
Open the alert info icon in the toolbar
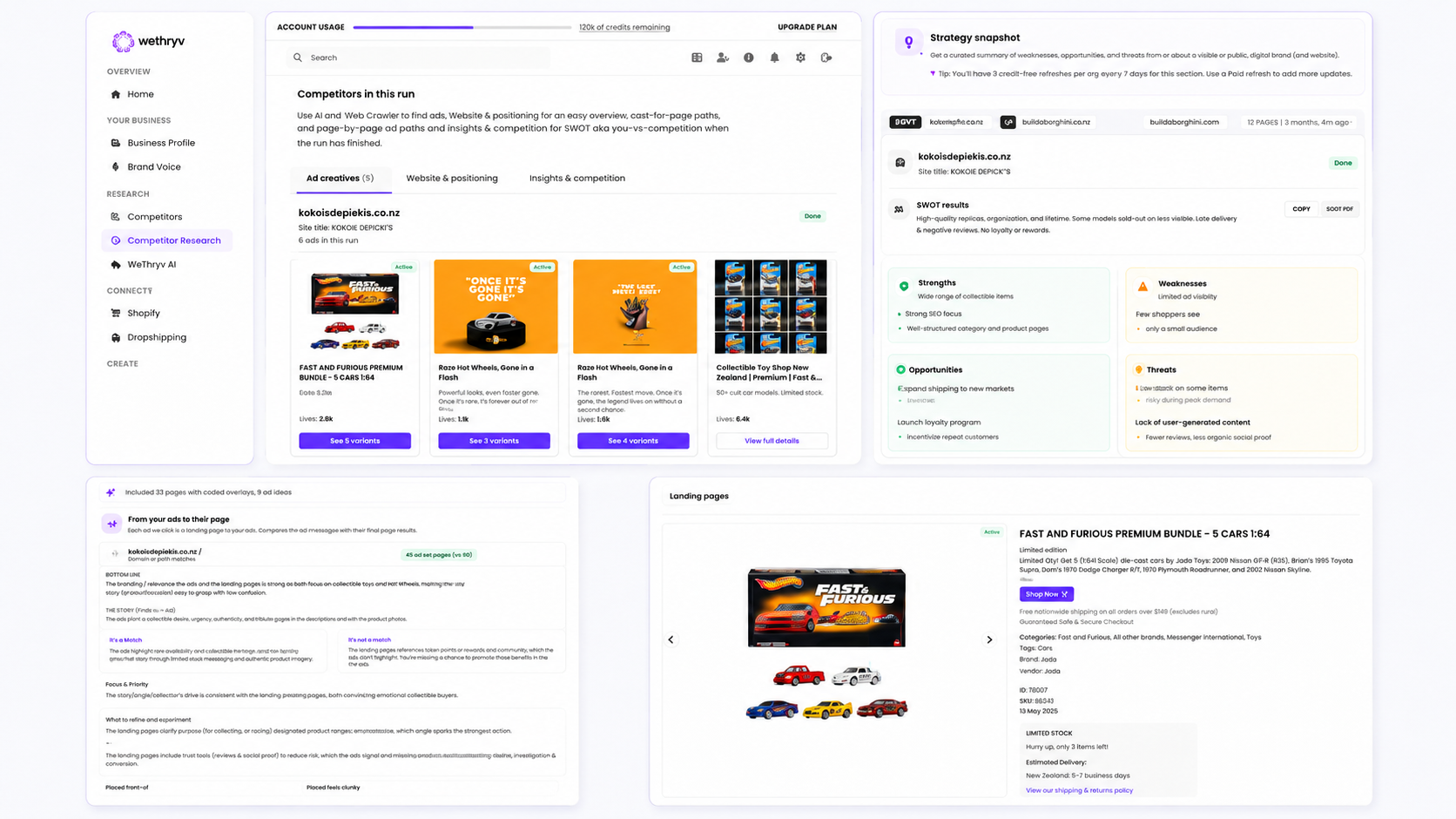tap(749, 58)
